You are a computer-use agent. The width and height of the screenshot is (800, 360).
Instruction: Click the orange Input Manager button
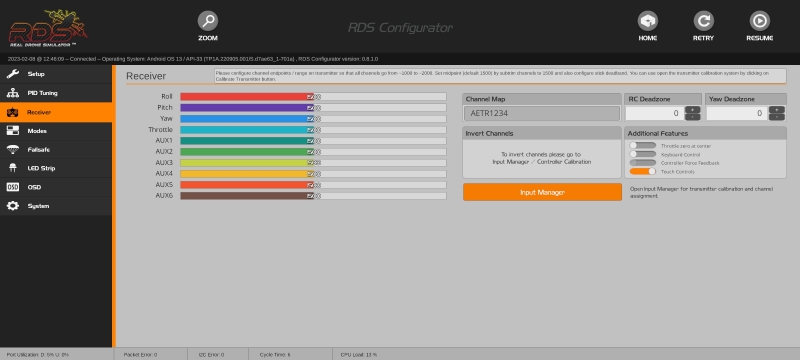tap(542, 192)
